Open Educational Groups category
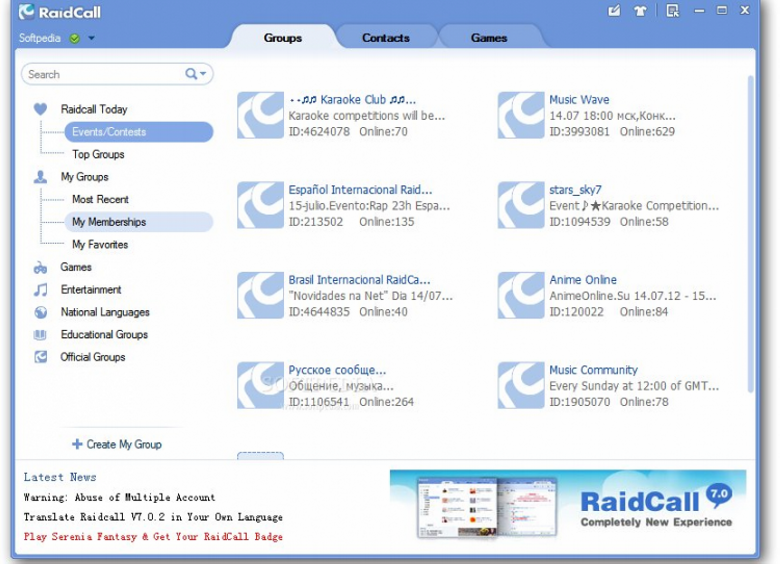The height and width of the screenshot is (564, 780). 104,335
